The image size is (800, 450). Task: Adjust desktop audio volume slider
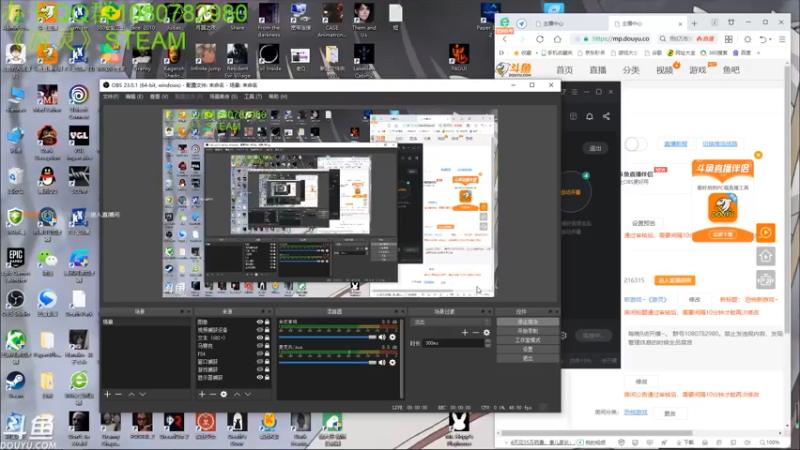(x=328, y=337)
